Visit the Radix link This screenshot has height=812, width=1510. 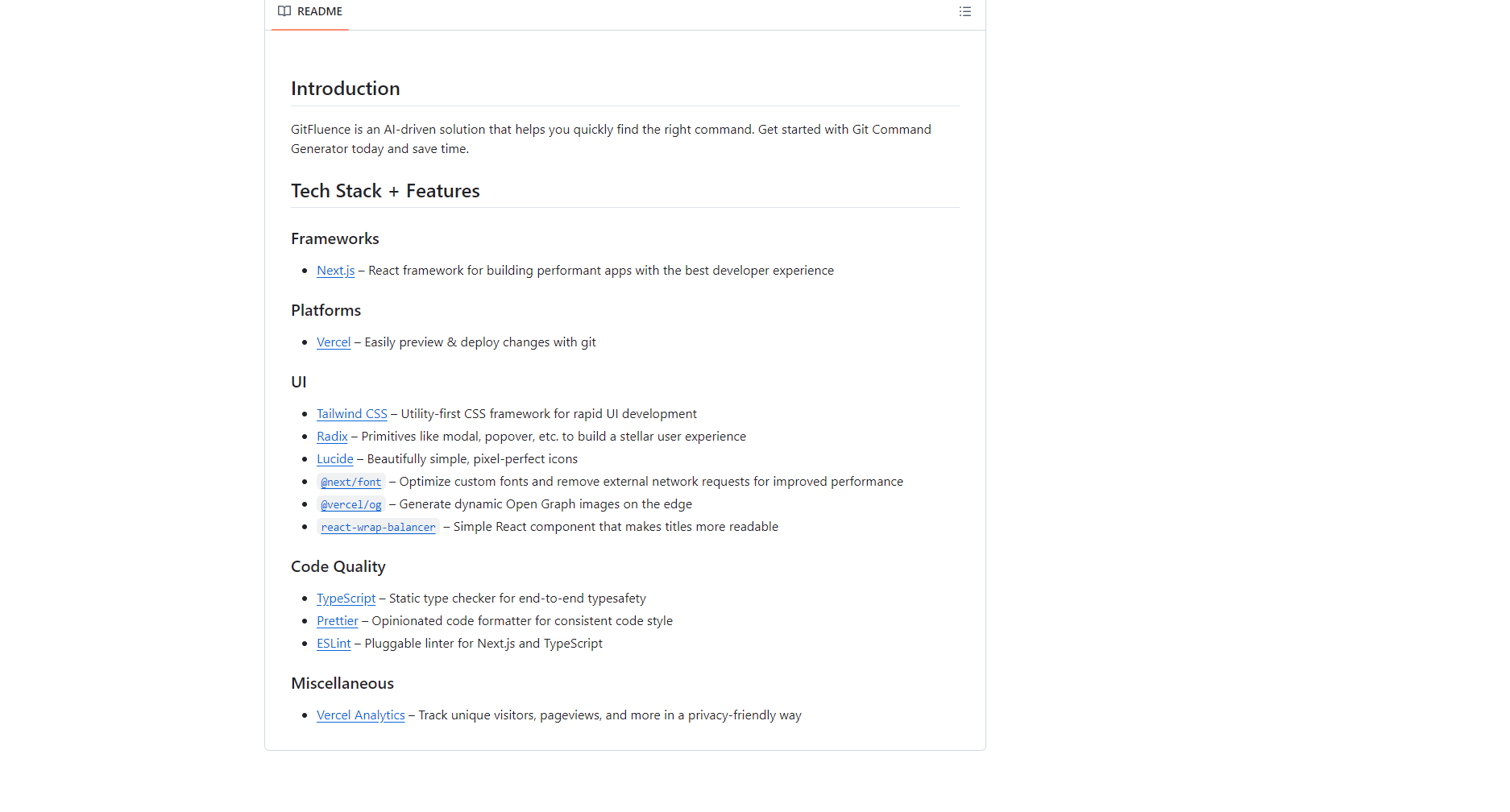(x=332, y=437)
